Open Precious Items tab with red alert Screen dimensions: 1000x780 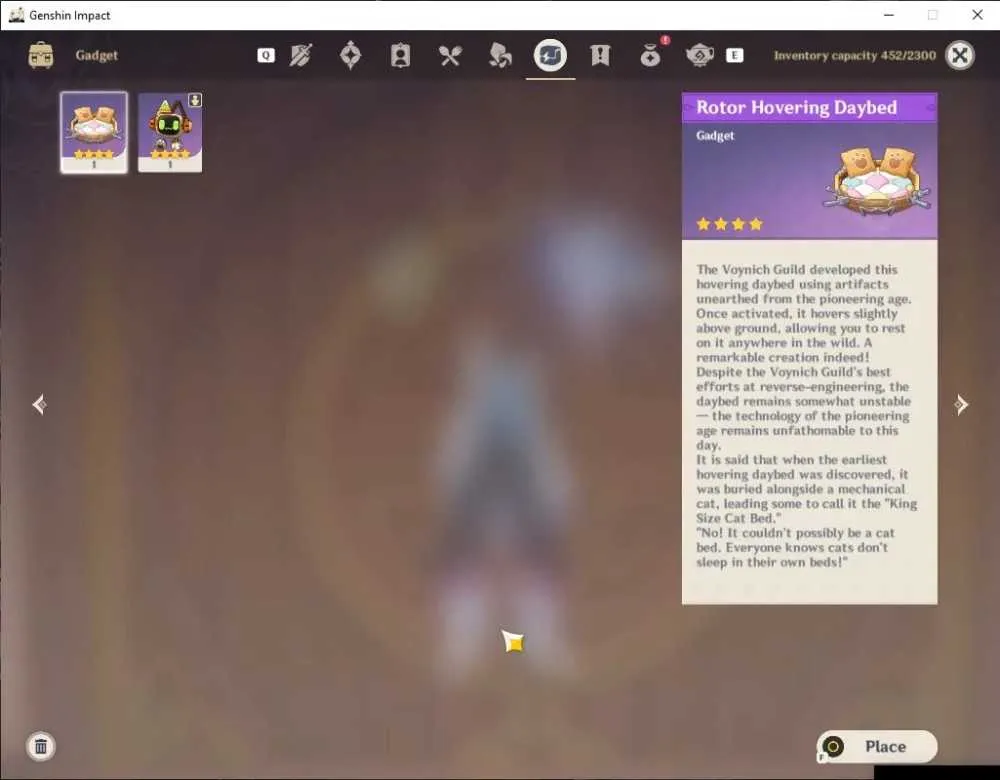(x=652, y=53)
